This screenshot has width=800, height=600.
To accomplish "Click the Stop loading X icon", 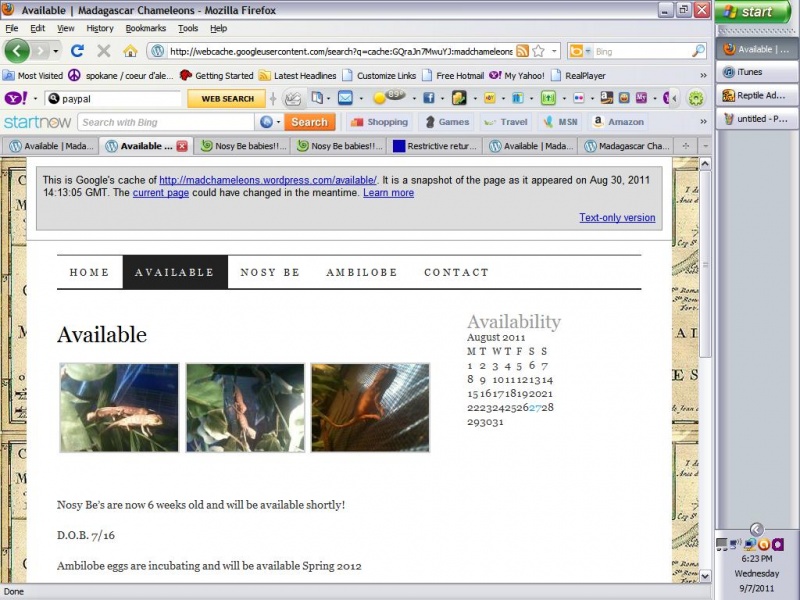I will coord(104,51).
